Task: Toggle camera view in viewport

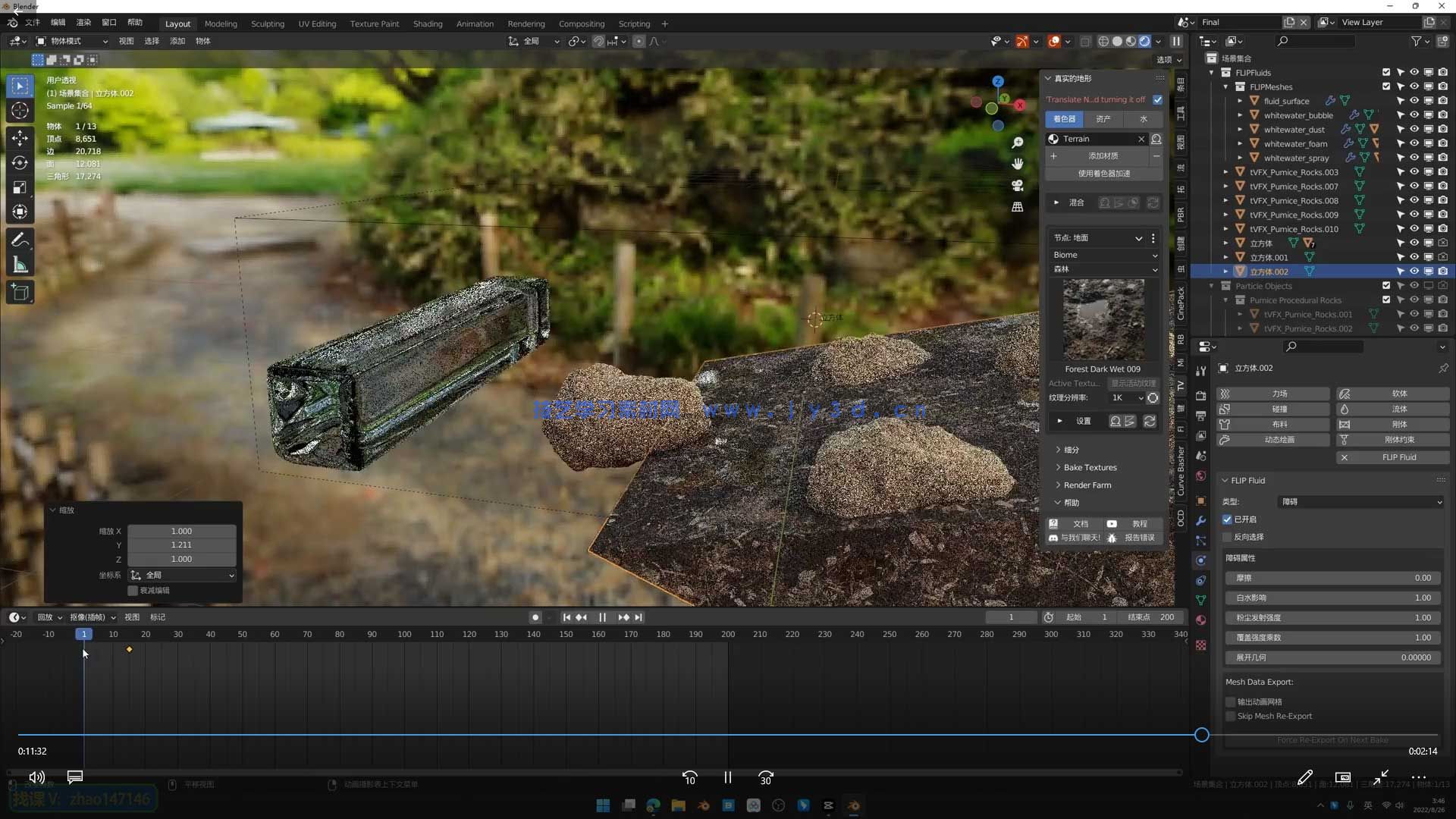Action: tap(1018, 185)
